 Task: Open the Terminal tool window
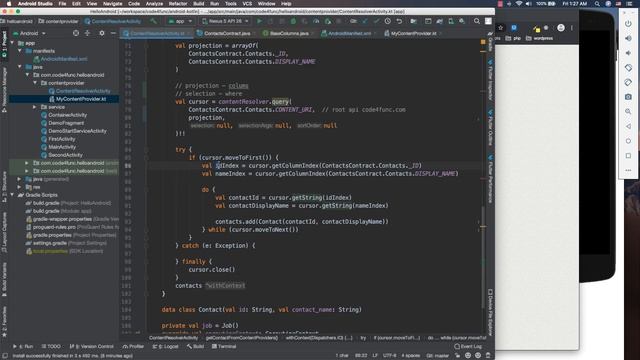[224, 347]
